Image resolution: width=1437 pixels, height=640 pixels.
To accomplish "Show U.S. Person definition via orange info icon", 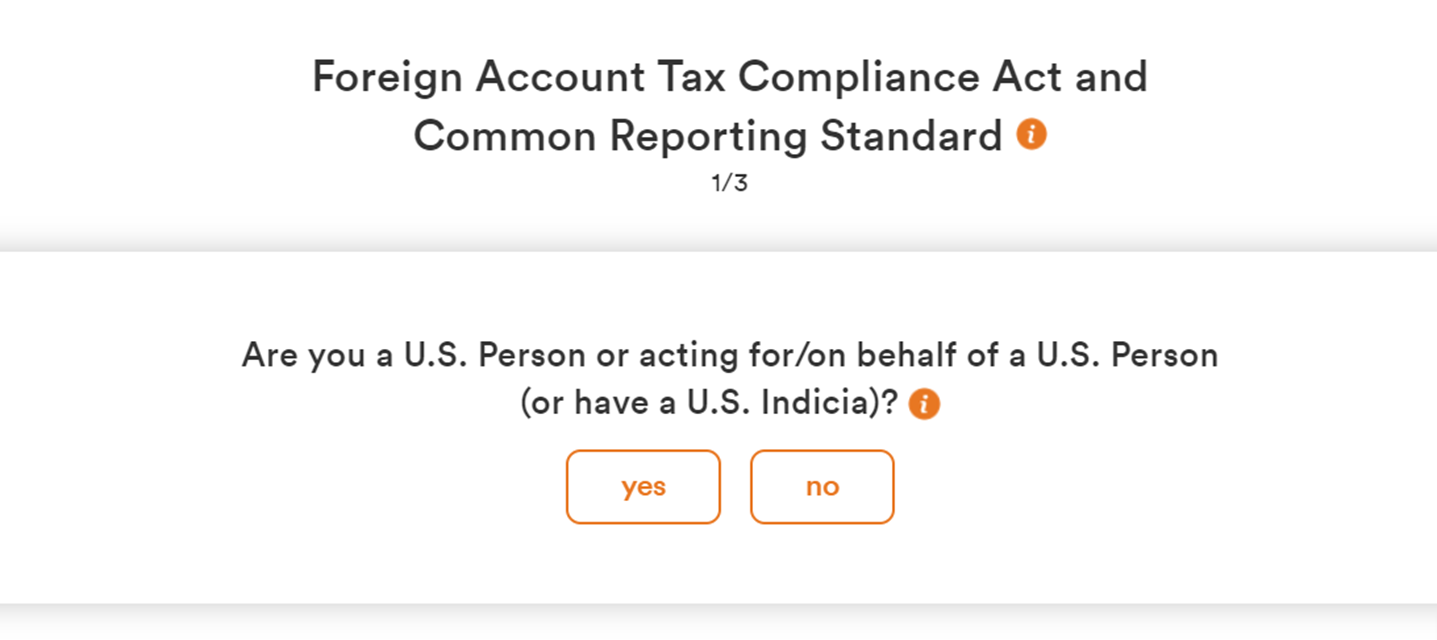I will pyautogui.click(x=924, y=405).
